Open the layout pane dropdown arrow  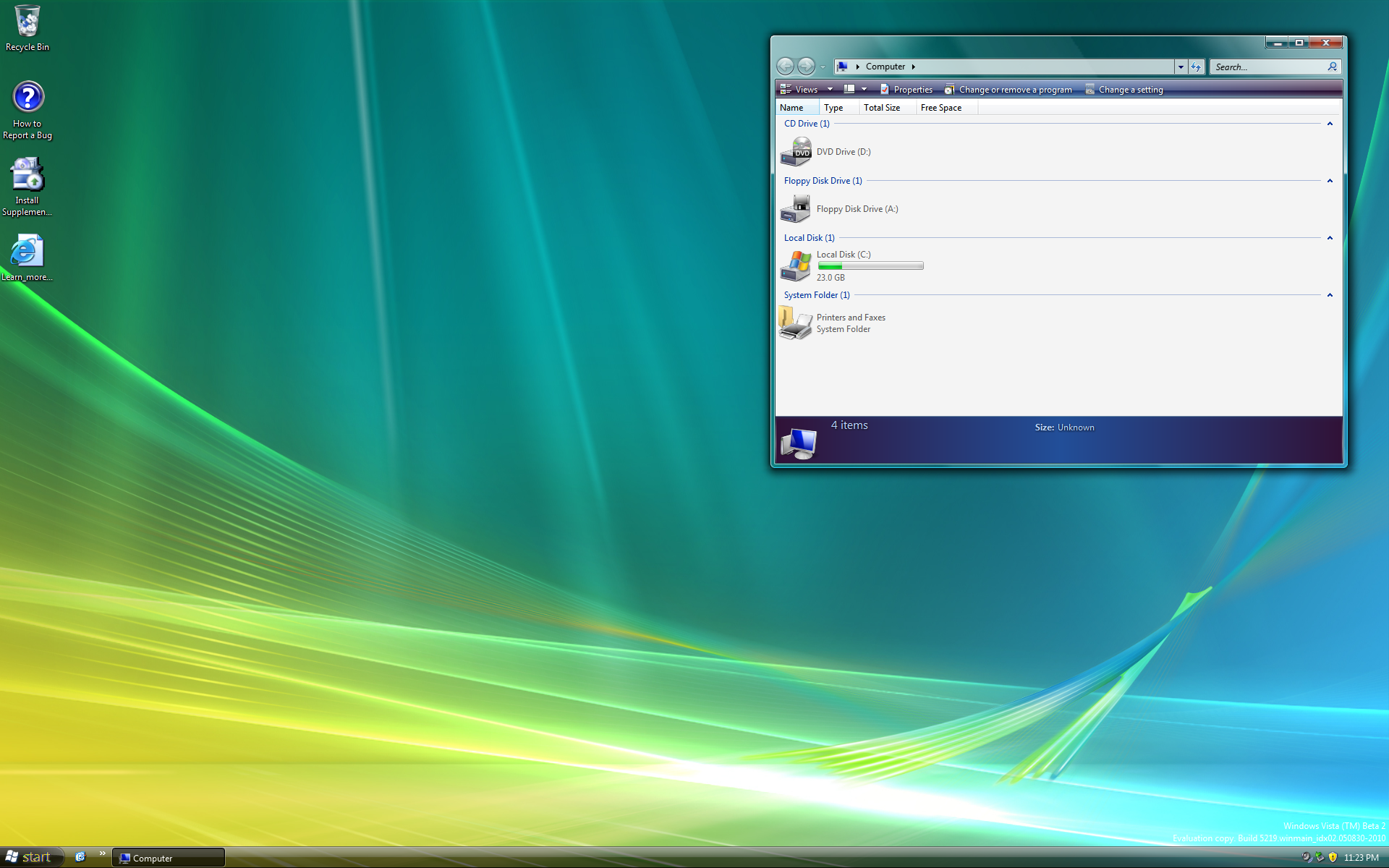pyautogui.click(x=864, y=90)
